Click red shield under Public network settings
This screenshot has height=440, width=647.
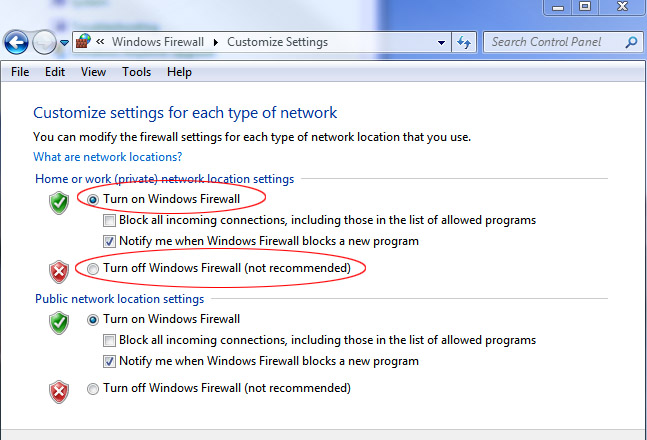coord(59,389)
